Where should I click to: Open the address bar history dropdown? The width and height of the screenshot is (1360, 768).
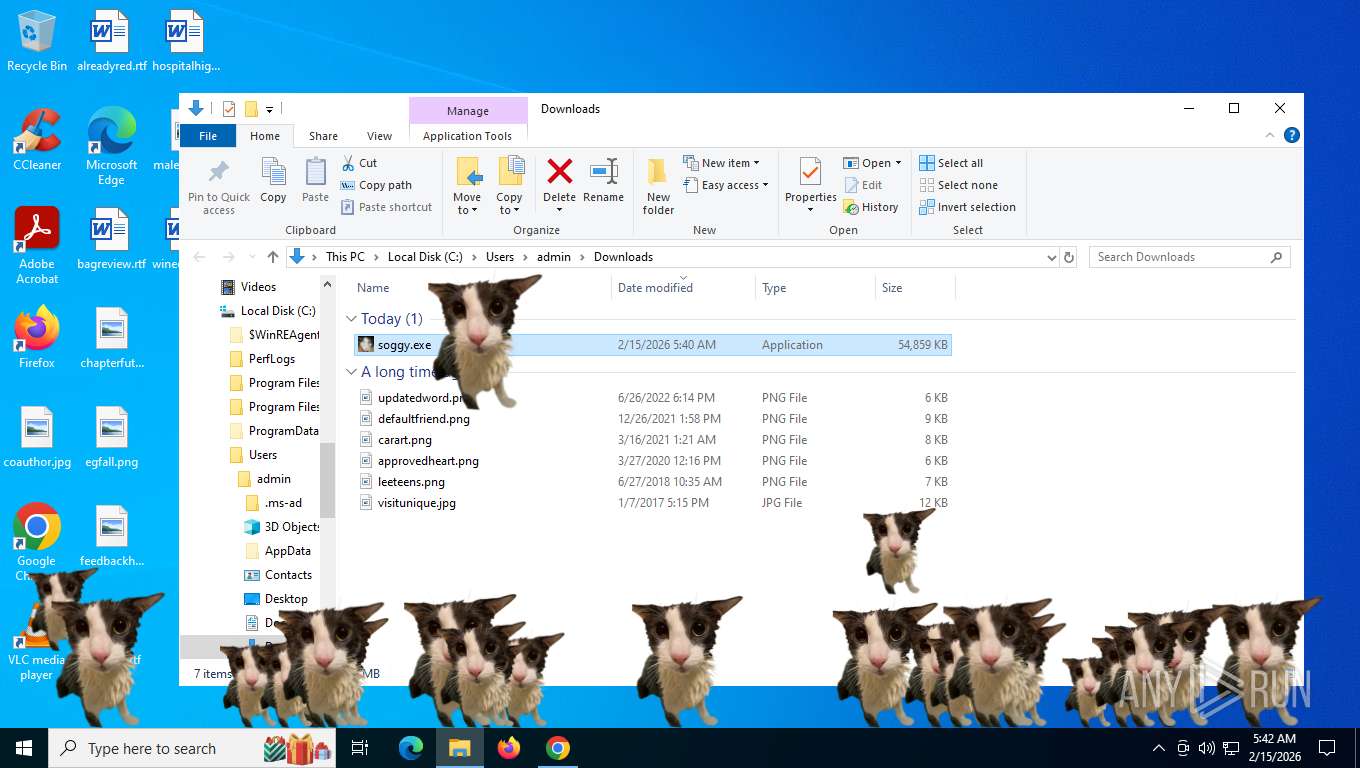tap(1051, 257)
